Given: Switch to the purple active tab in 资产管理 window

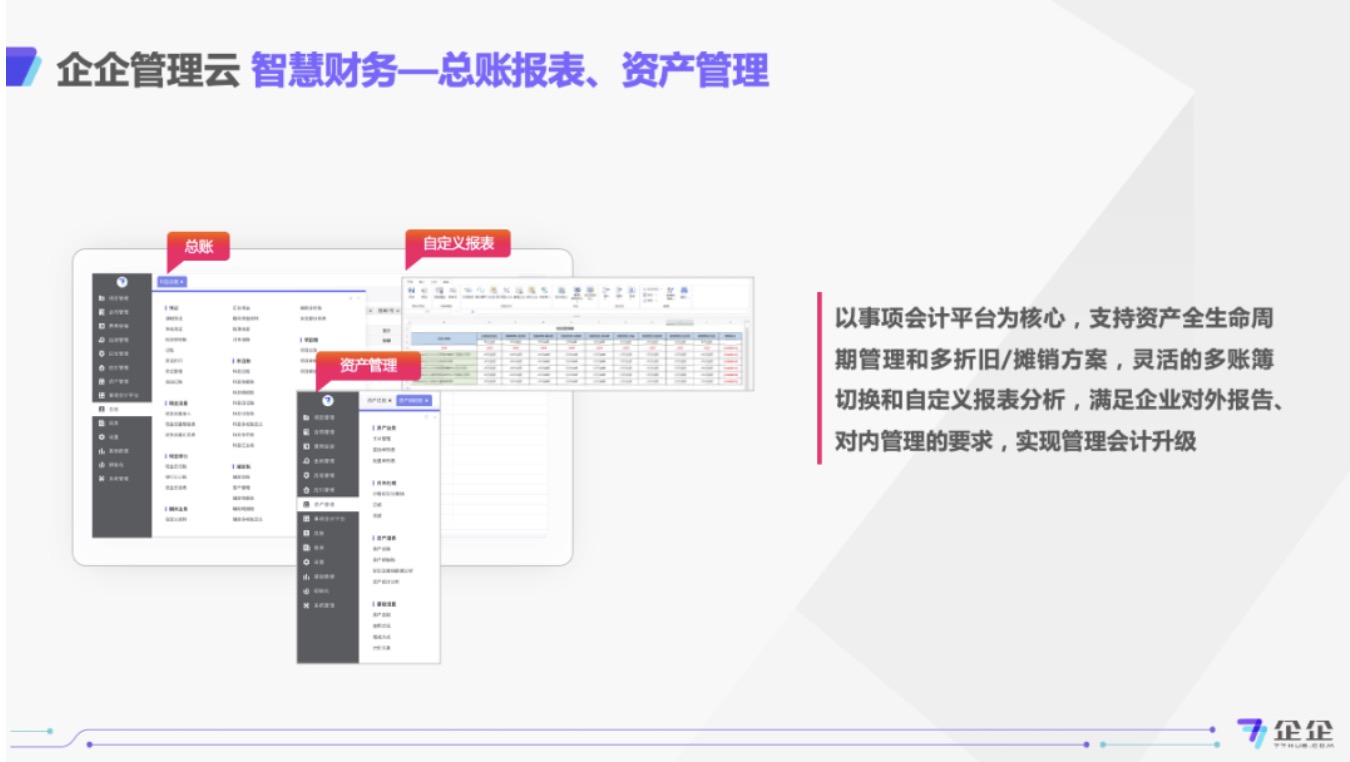Looking at the screenshot, I should [414, 400].
